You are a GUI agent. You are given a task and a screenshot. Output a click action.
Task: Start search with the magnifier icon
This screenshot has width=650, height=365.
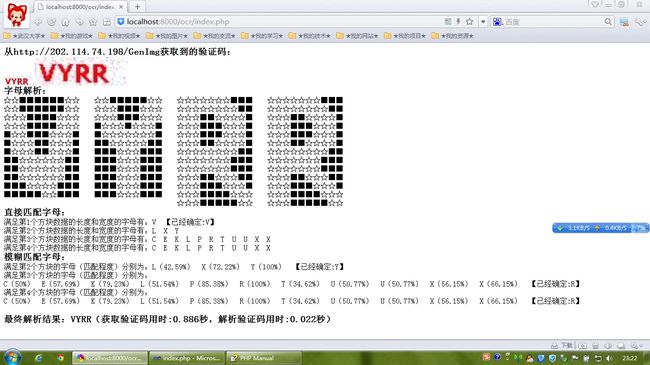608,22
